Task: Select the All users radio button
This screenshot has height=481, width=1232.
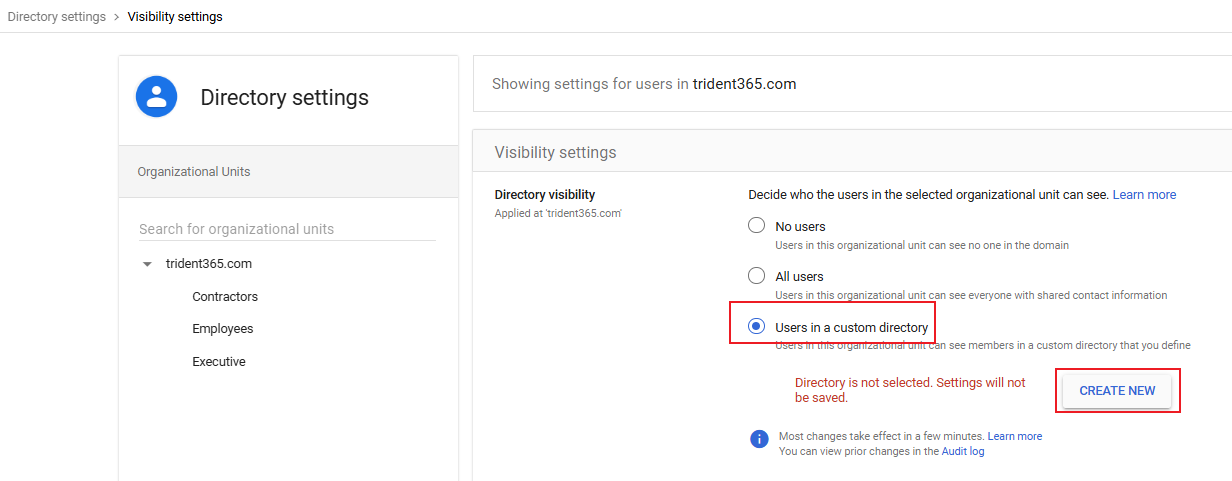Action: [757, 276]
